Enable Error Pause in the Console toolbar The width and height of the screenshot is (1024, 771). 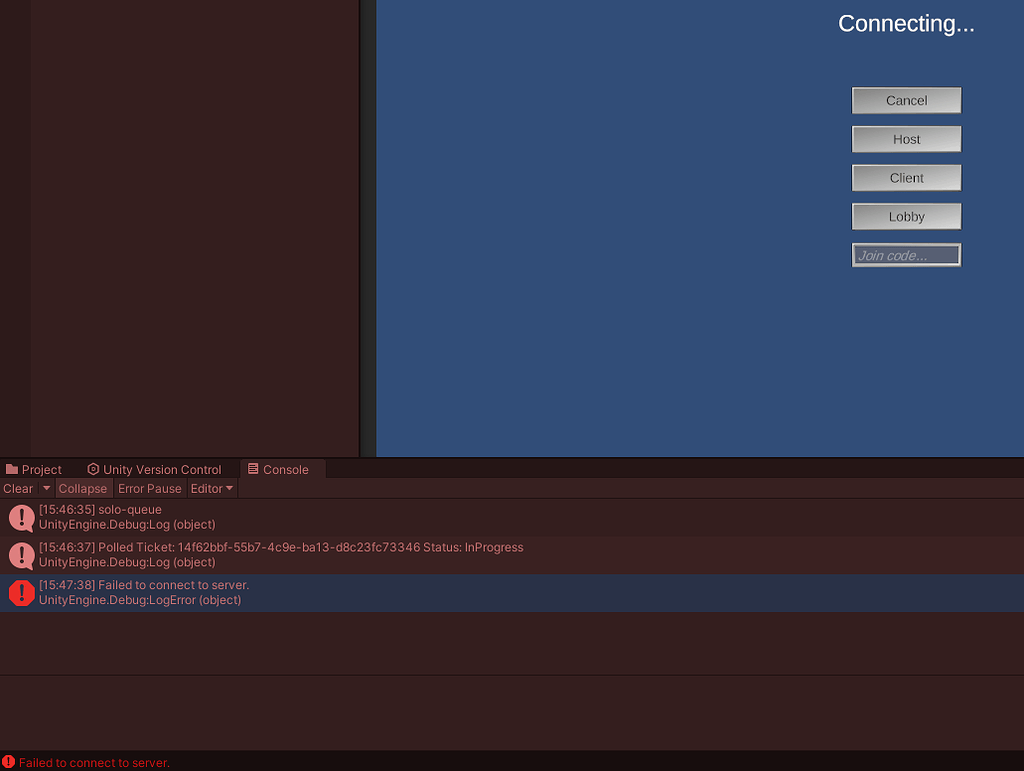point(149,489)
